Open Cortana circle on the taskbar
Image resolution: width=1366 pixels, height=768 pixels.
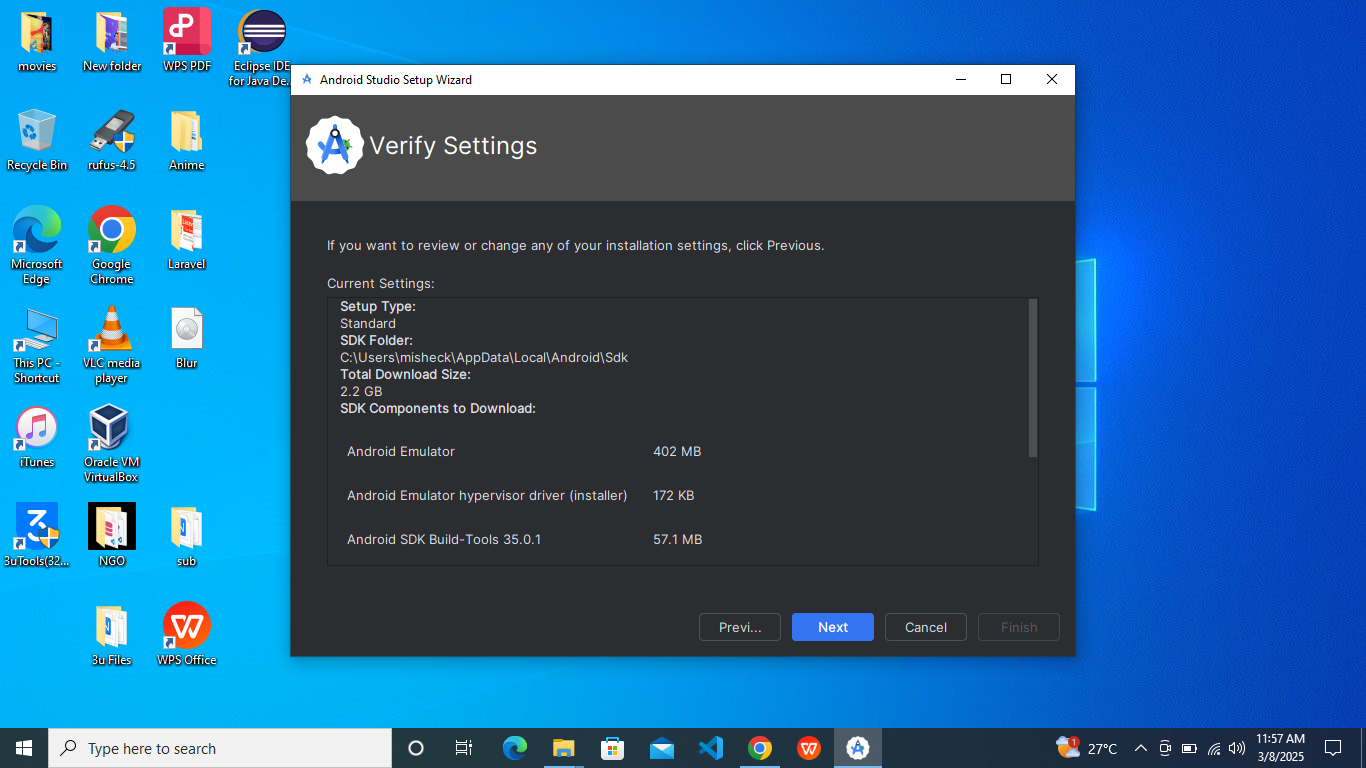coord(416,748)
